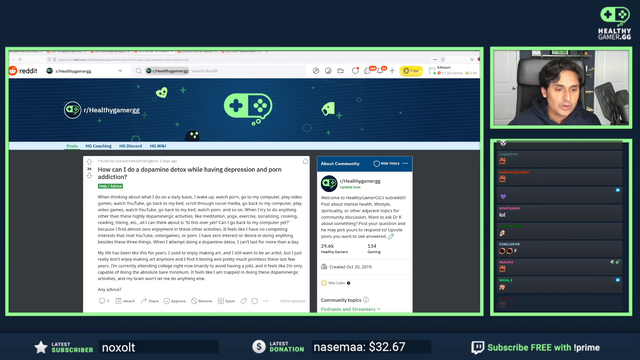Click r/Healthygamergg link in About Community
The width and height of the screenshot is (640, 360).
(360, 181)
